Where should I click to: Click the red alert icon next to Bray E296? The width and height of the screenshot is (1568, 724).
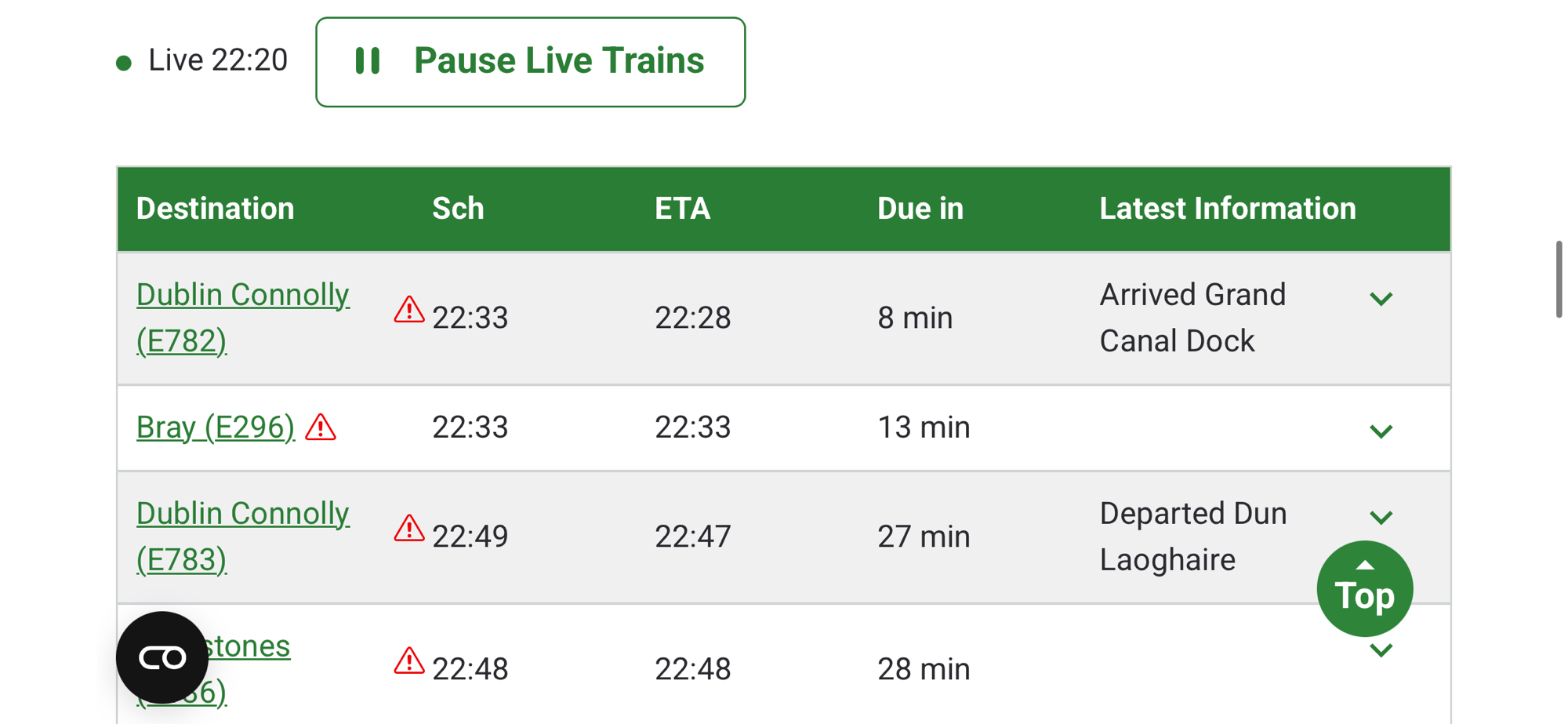pos(321,428)
